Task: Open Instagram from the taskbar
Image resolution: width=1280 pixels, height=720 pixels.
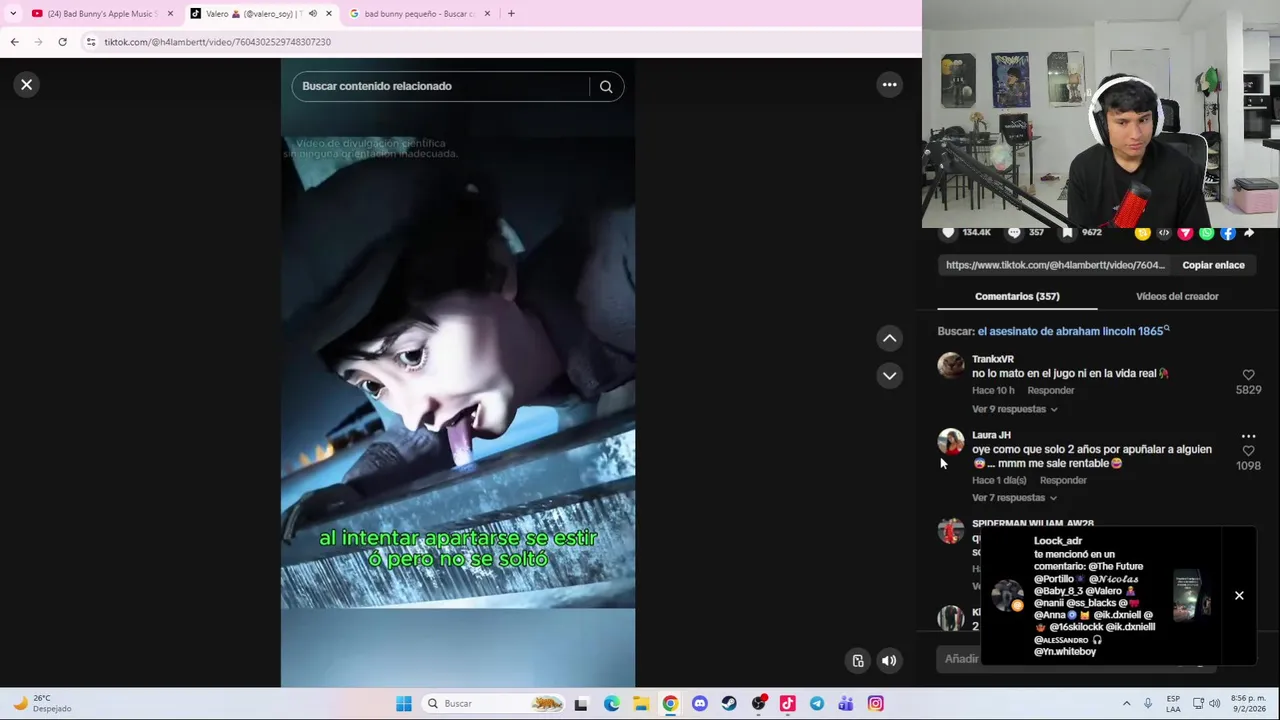Action: pyautogui.click(x=876, y=704)
